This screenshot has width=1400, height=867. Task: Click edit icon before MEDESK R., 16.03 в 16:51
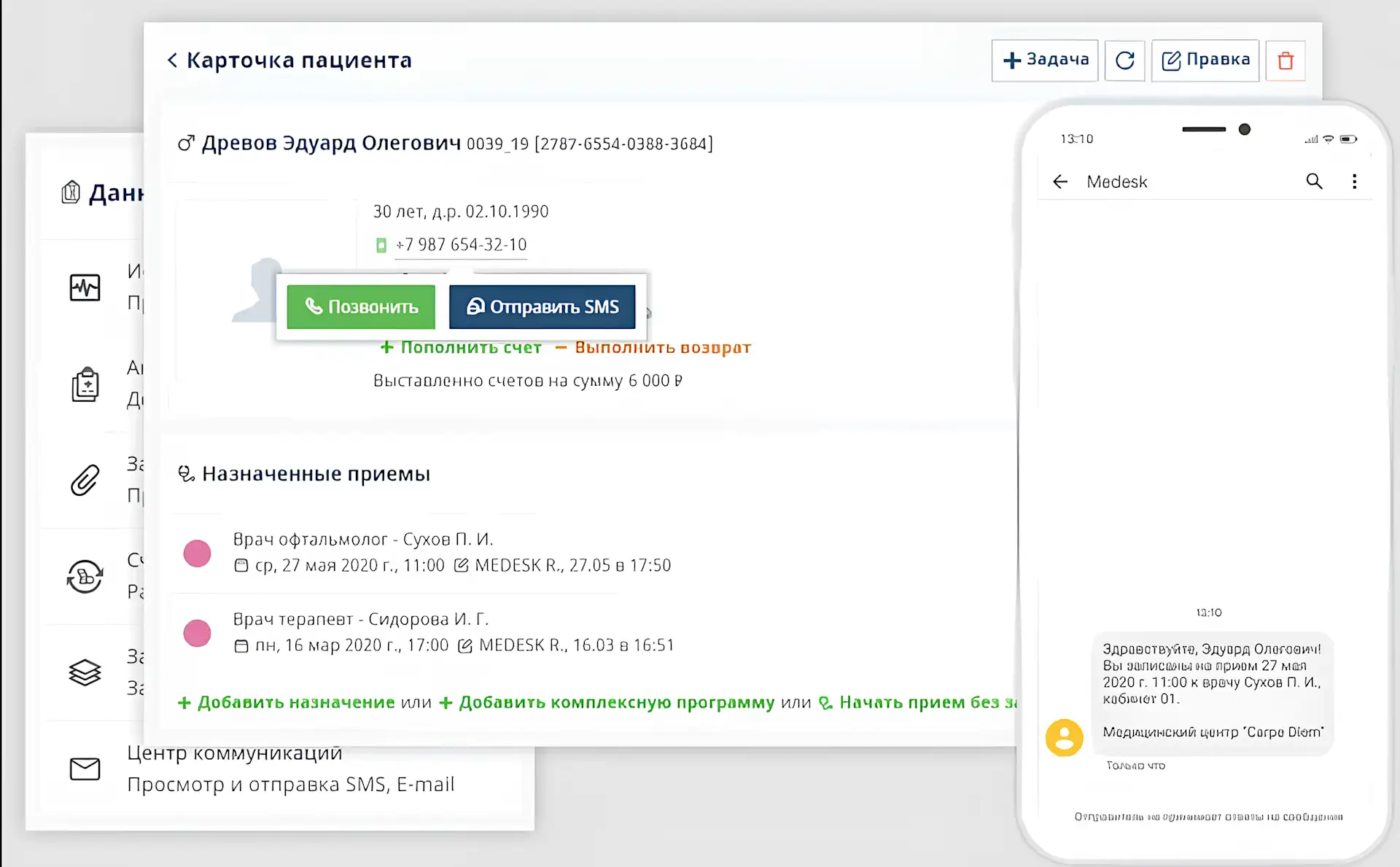(465, 645)
